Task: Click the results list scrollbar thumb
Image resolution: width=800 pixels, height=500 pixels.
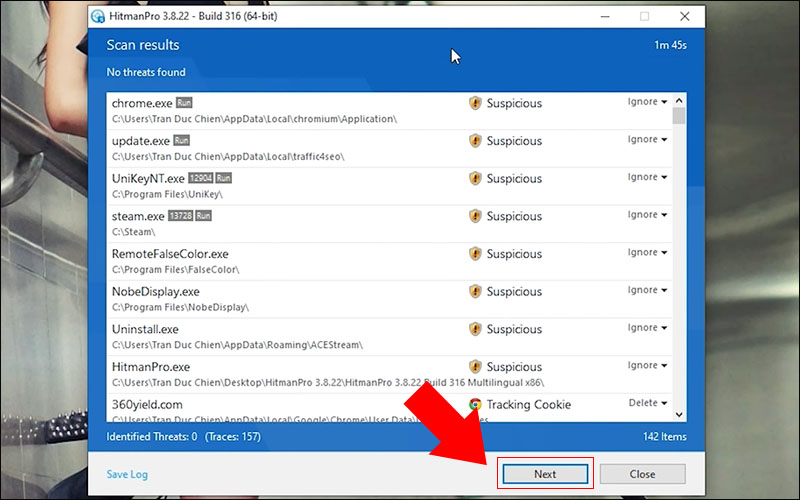Action: pyautogui.click(x=679, y=116)
